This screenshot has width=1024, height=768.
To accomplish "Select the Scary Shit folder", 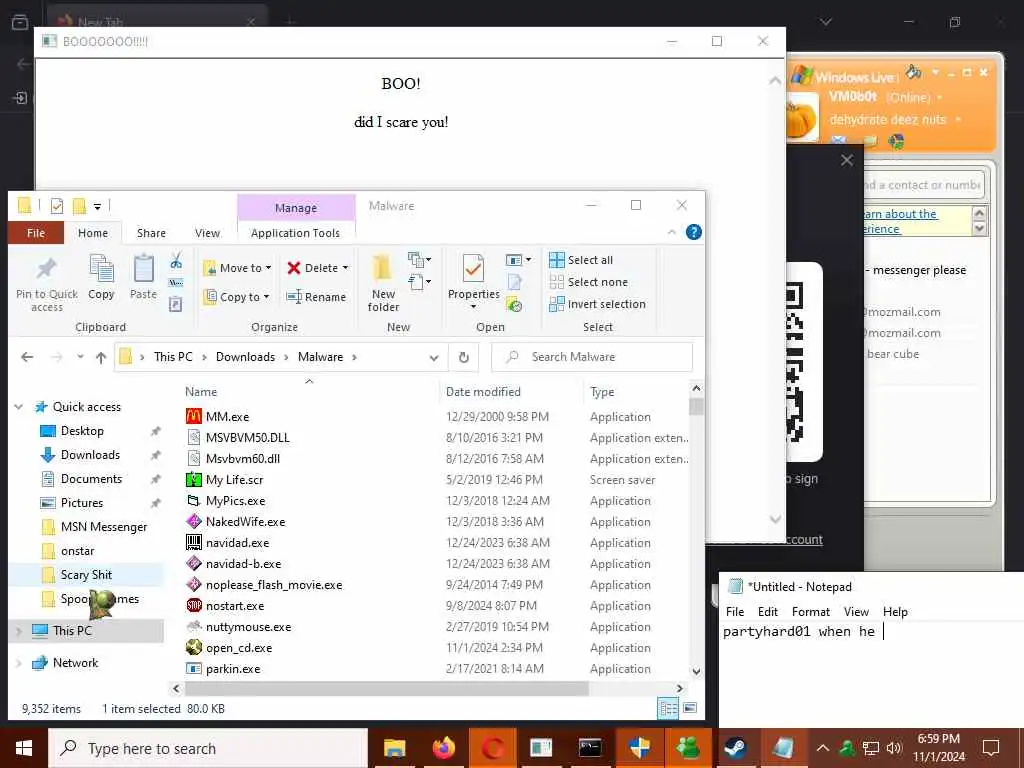I will coord(86,575).
